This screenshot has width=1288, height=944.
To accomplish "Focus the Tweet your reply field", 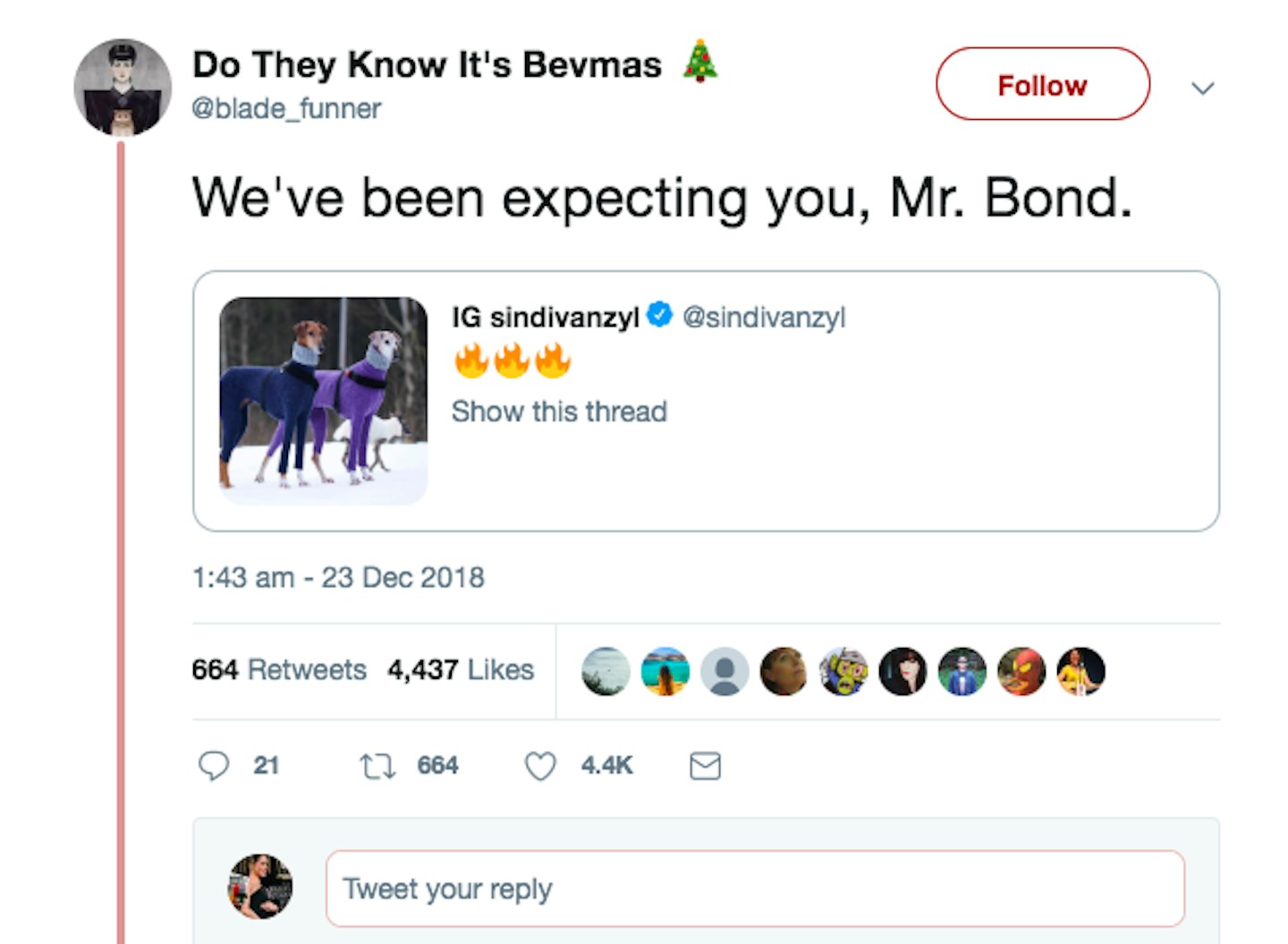I will pos(756,889).
